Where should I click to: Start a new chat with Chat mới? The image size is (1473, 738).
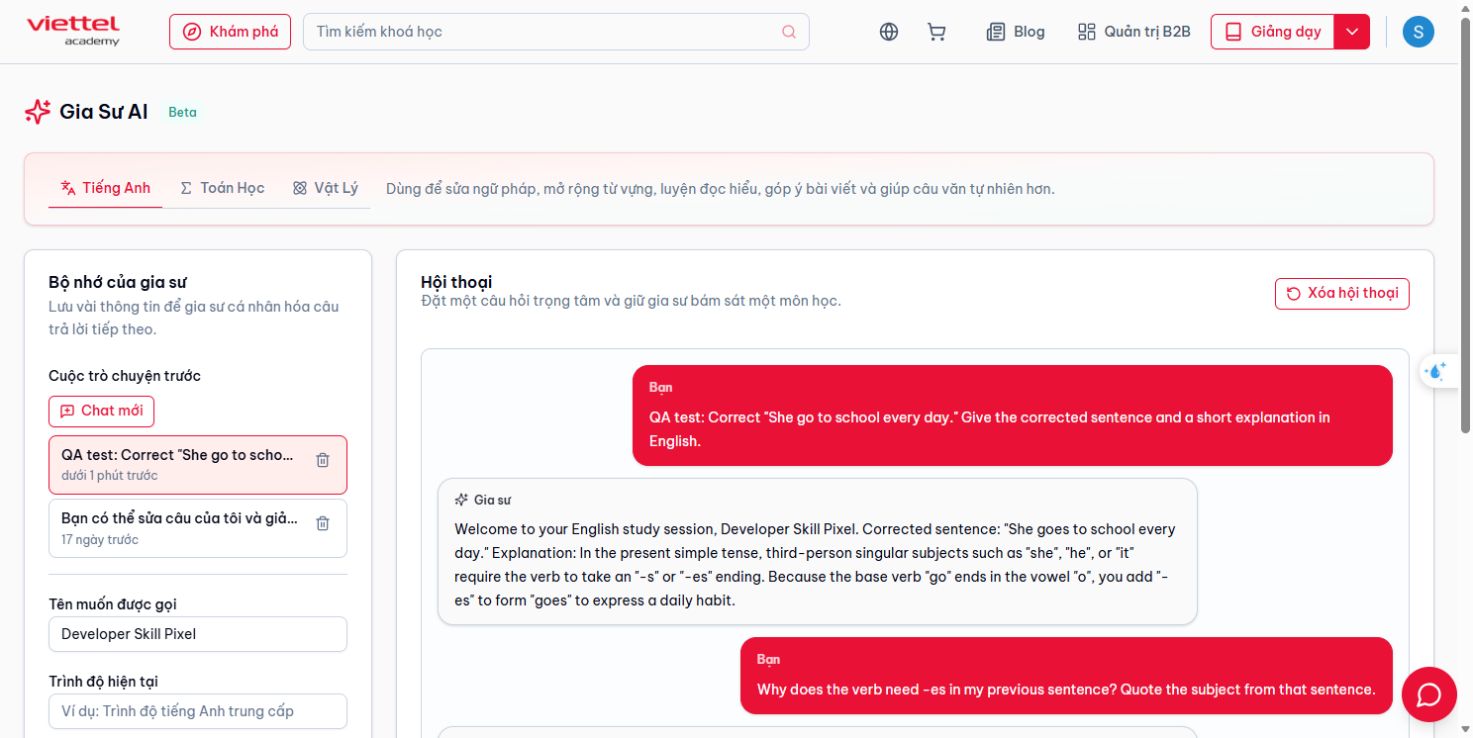coord(102,411)
